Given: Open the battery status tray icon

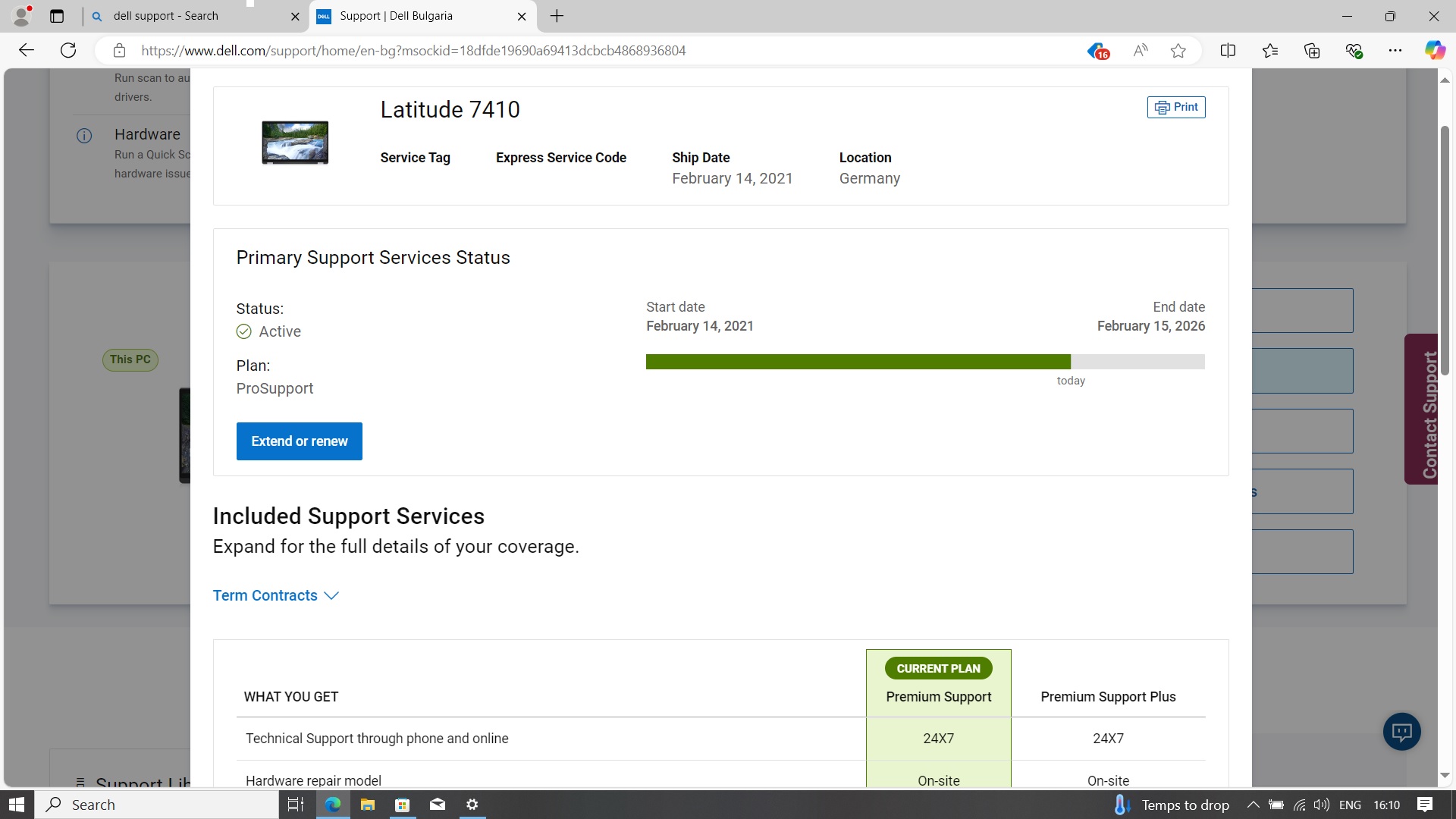Looking at the screenshot, I should pos(1276,805).
